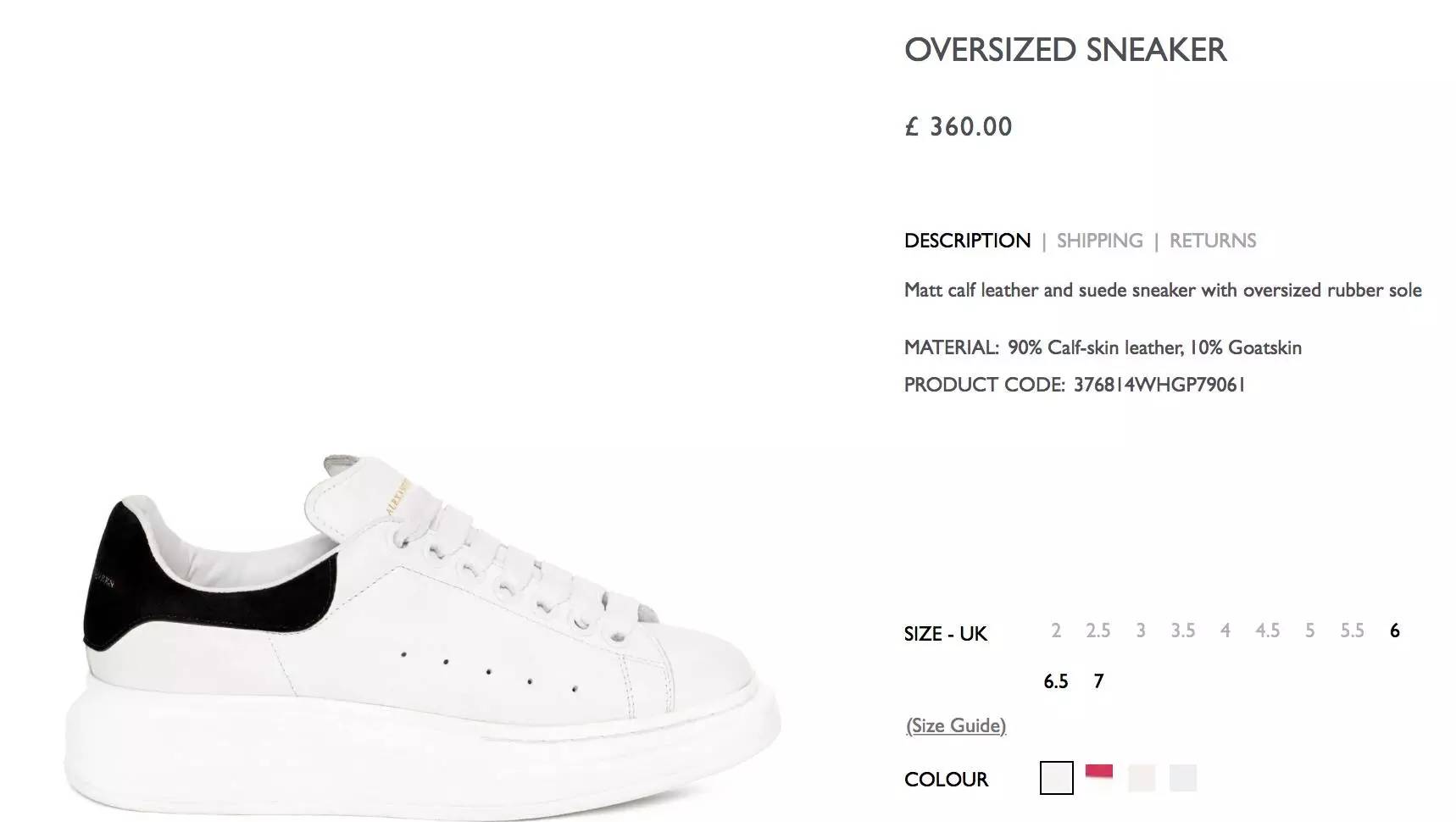Select UK size 6.5
Viewport: 1456px width, 822px height.
[x=1055, y=681]
